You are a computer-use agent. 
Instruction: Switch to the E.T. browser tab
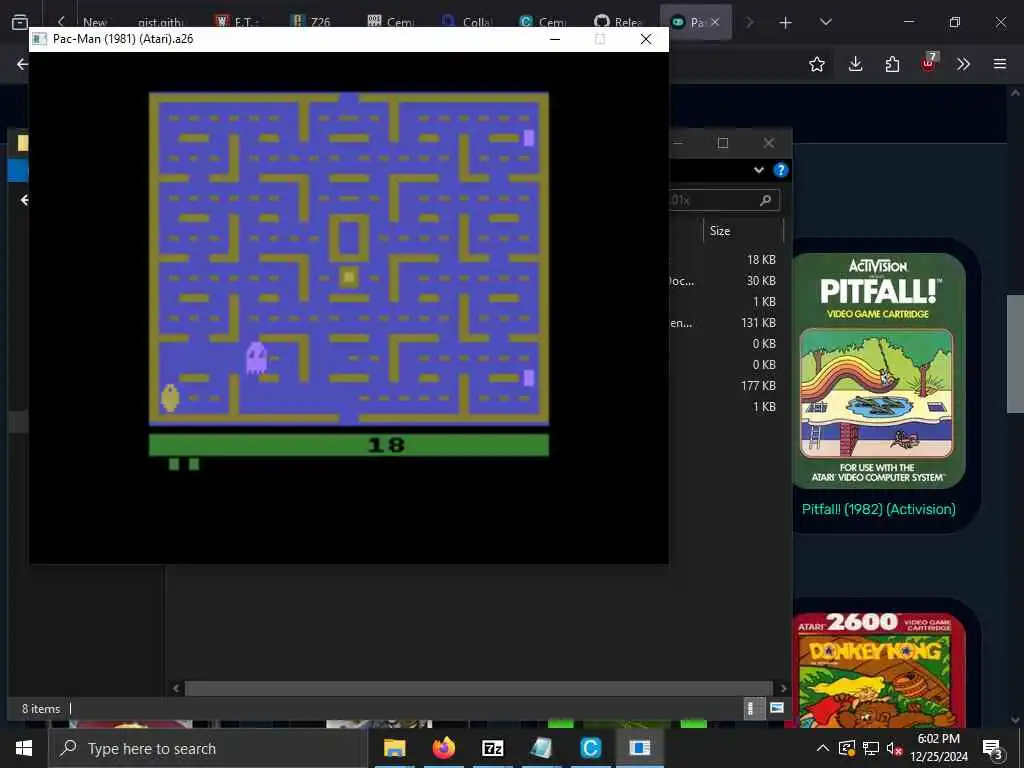click(x=237, y=23)
